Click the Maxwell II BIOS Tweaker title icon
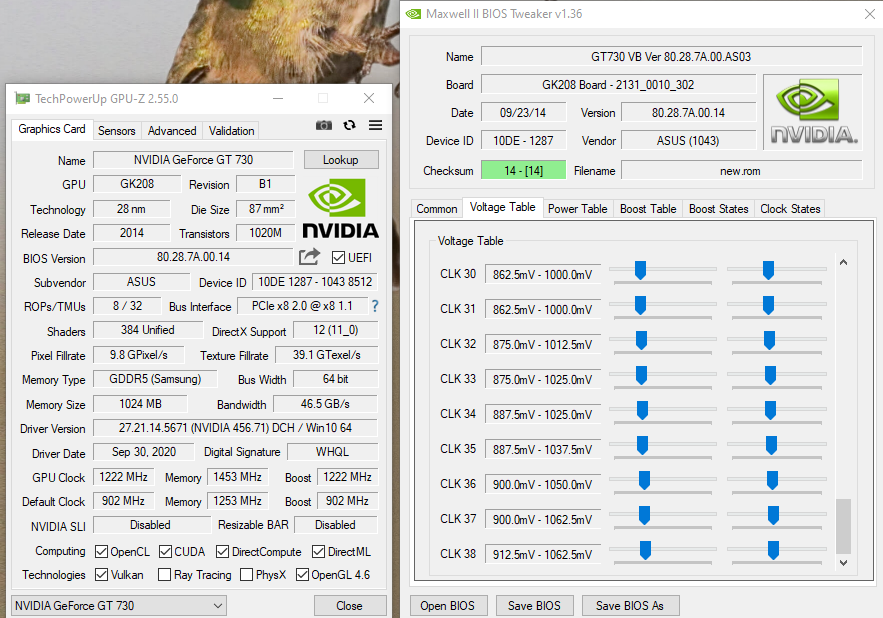The height and width of the screenshot is (618, 883). pyautogui.click(x=413, y=14)
